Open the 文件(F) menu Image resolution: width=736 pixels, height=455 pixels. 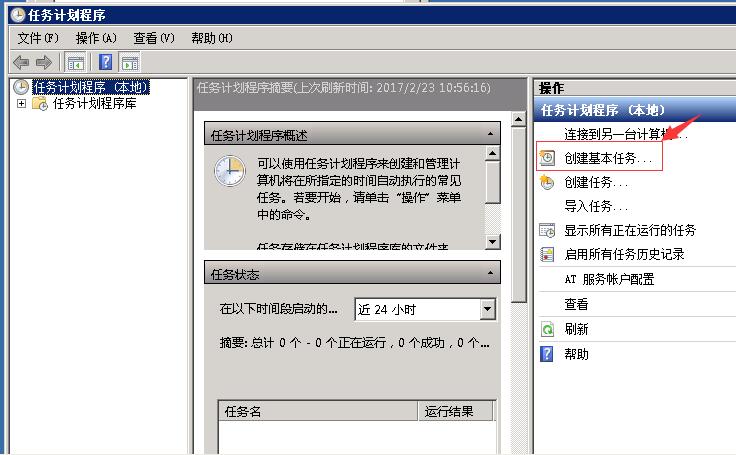click(x=38, y=38)
